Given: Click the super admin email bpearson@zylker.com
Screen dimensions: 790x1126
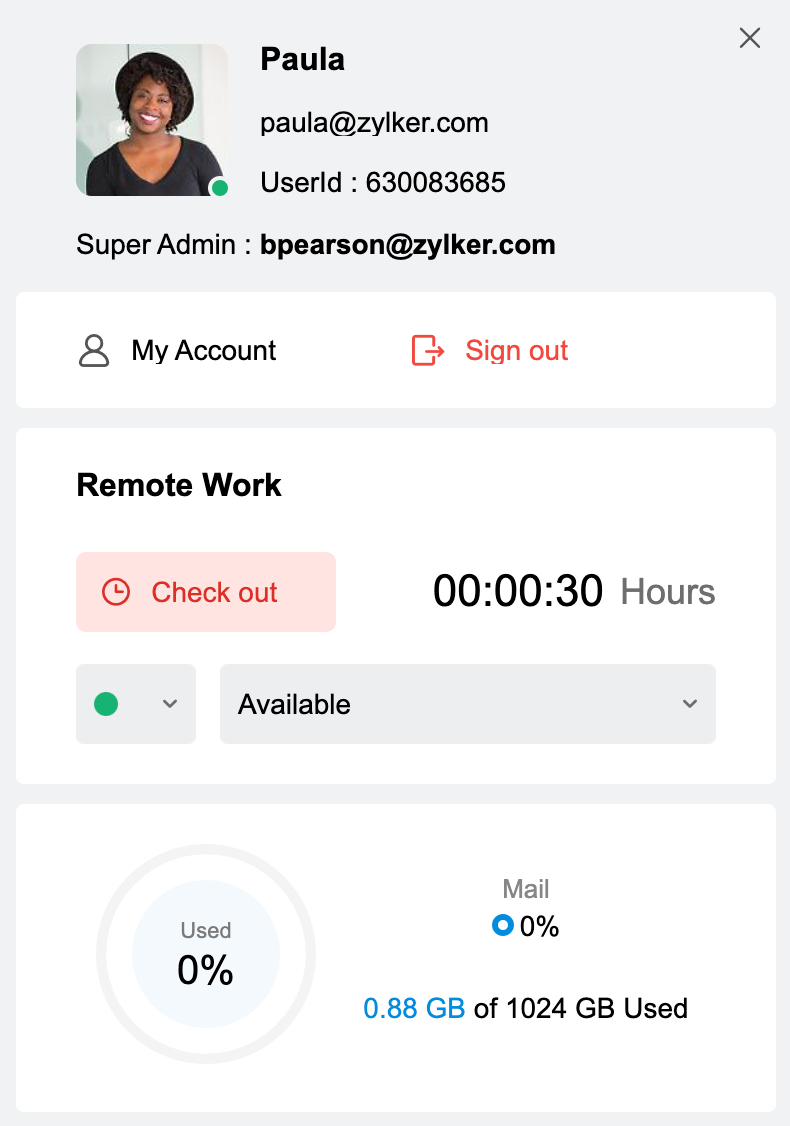Looking at the screenshot, I should pos(408,245).
